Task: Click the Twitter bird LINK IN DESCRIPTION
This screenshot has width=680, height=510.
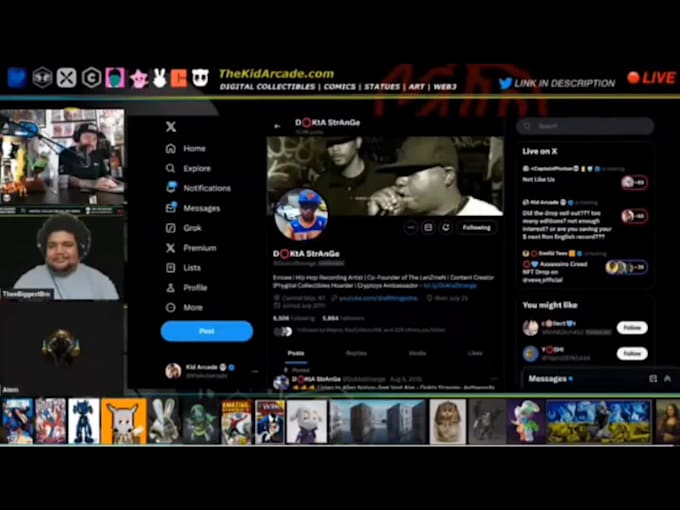Action: (x=557, y=83)
